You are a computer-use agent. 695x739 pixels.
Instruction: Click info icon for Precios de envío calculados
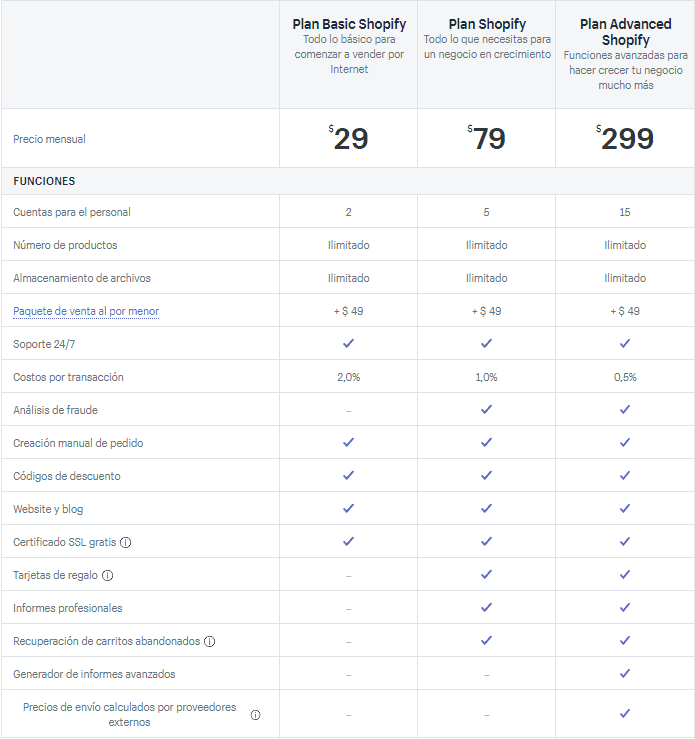[255, 715]
